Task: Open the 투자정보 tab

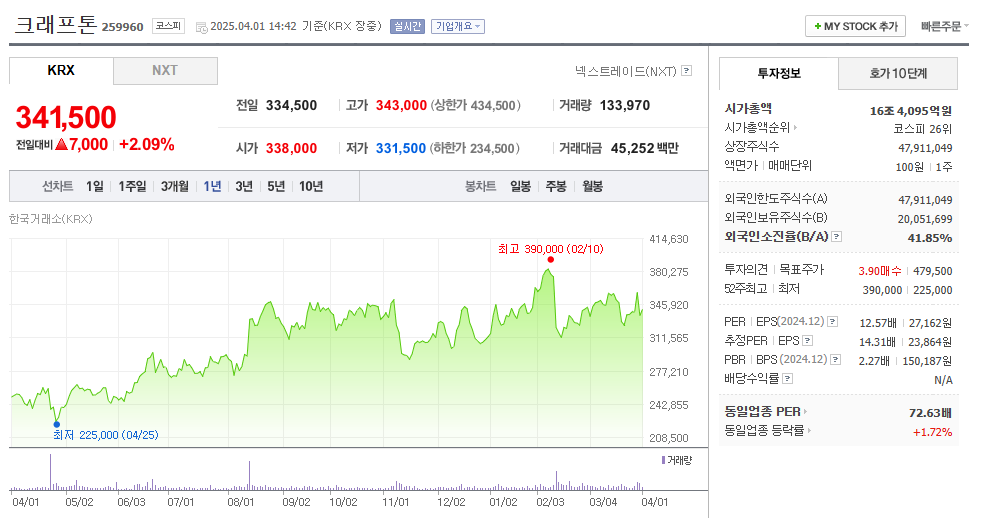Action: (x=779, y=73)
